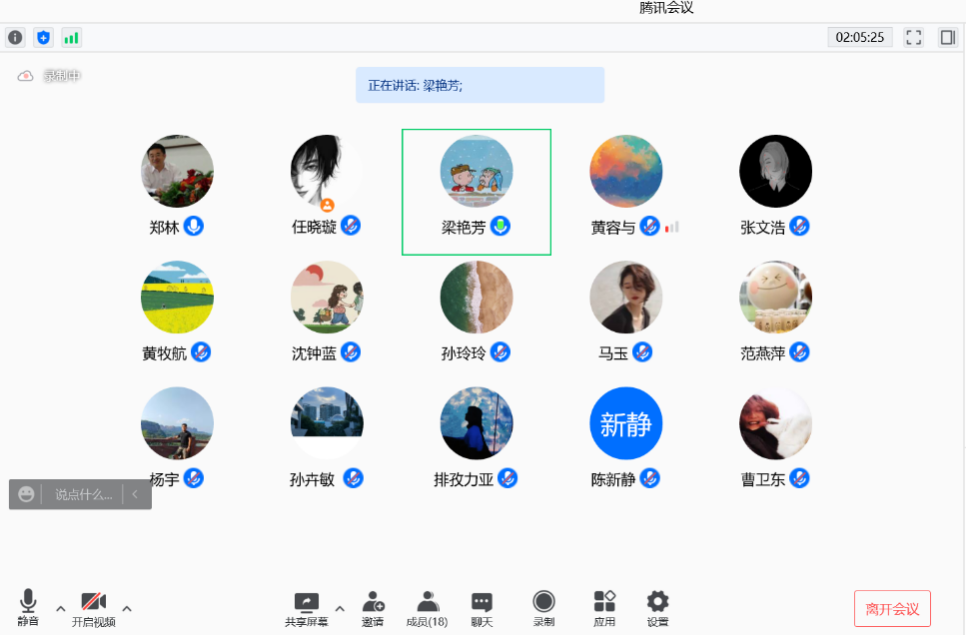This screenshot has height=635, width=966.
Task: Open the Members (成员 18) panel
Action: click(427, 607)
